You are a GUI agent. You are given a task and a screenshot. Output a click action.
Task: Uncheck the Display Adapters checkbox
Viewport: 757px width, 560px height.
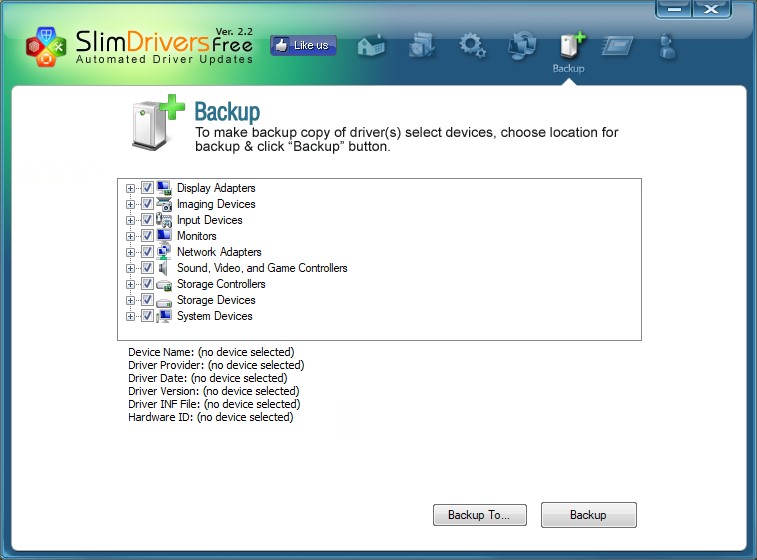coord(147,188)
